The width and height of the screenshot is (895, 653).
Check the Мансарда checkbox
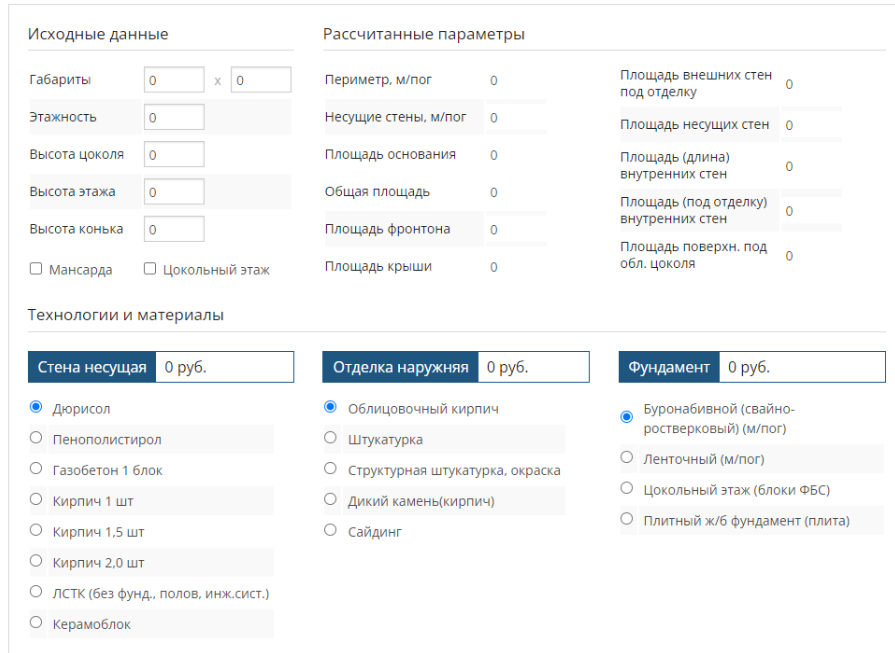(36, 269)
